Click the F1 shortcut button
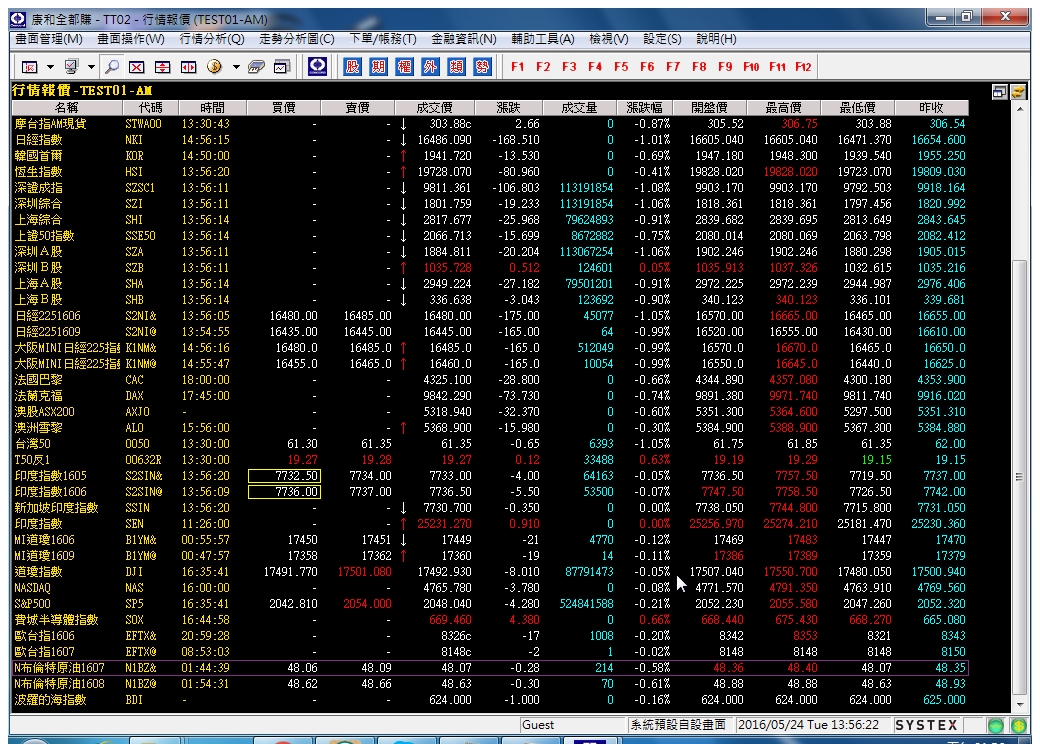Image resolution: width=1040 pixels, height=744 pixels. pyautogui.click(x=518, y=67)
